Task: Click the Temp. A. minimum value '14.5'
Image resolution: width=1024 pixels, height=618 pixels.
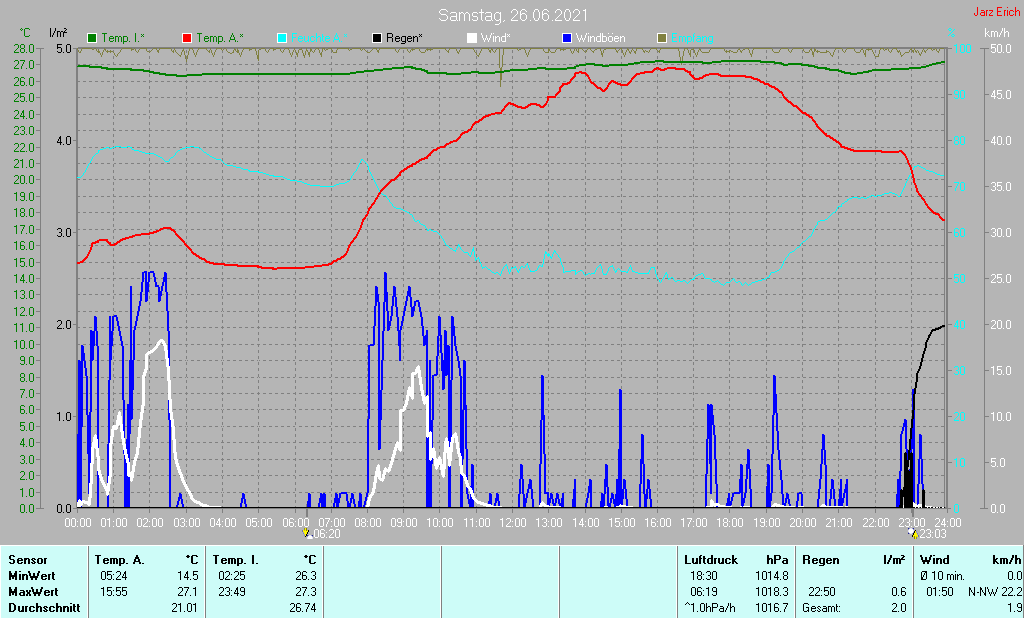Action: [187, 576]
